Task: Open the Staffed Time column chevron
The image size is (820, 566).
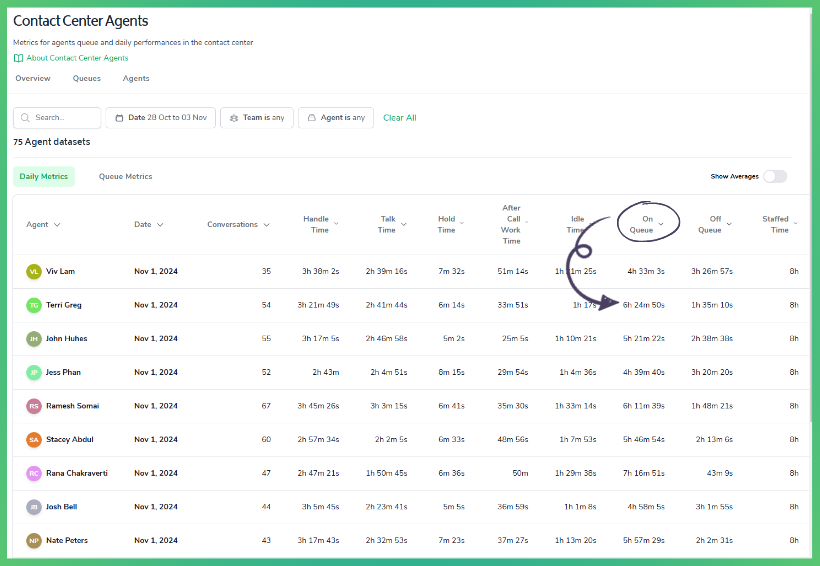Action: (x=795, y=223)
